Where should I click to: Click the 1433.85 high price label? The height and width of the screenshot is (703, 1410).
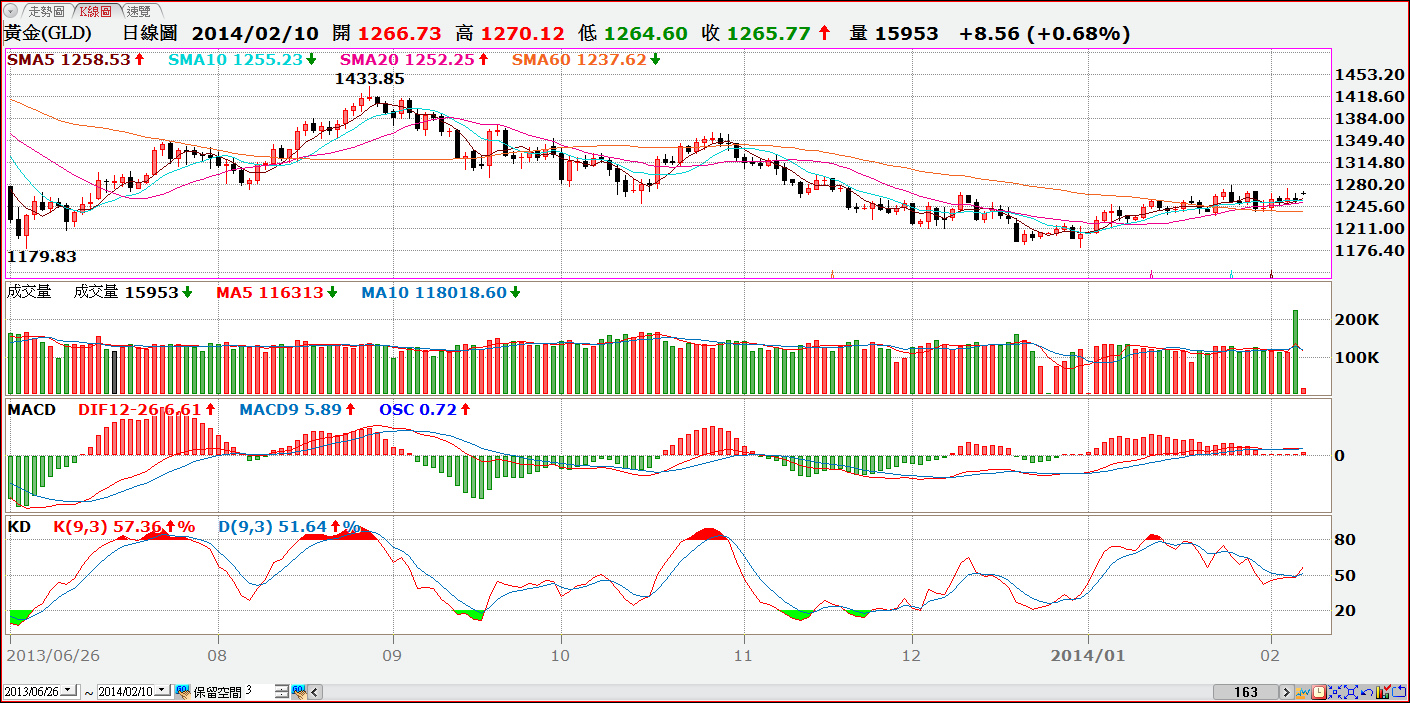pos(370,78)
